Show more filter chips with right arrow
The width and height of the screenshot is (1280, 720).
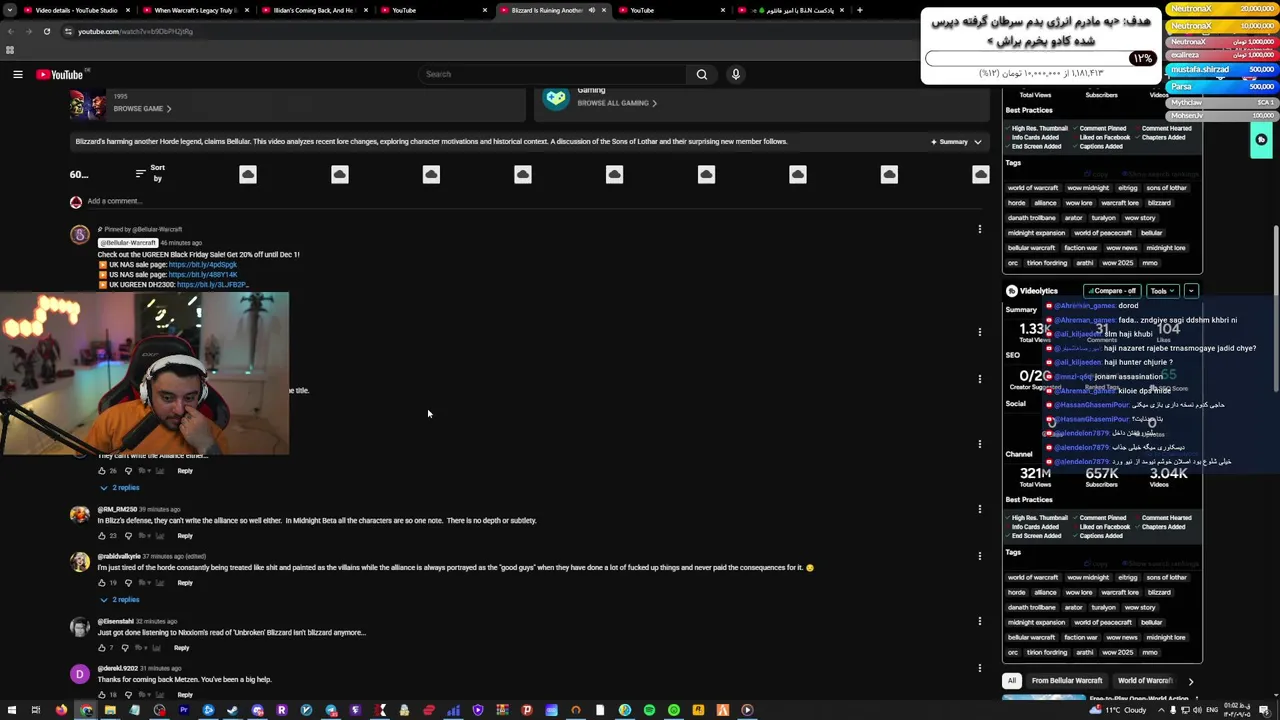tap(1190, 681)
